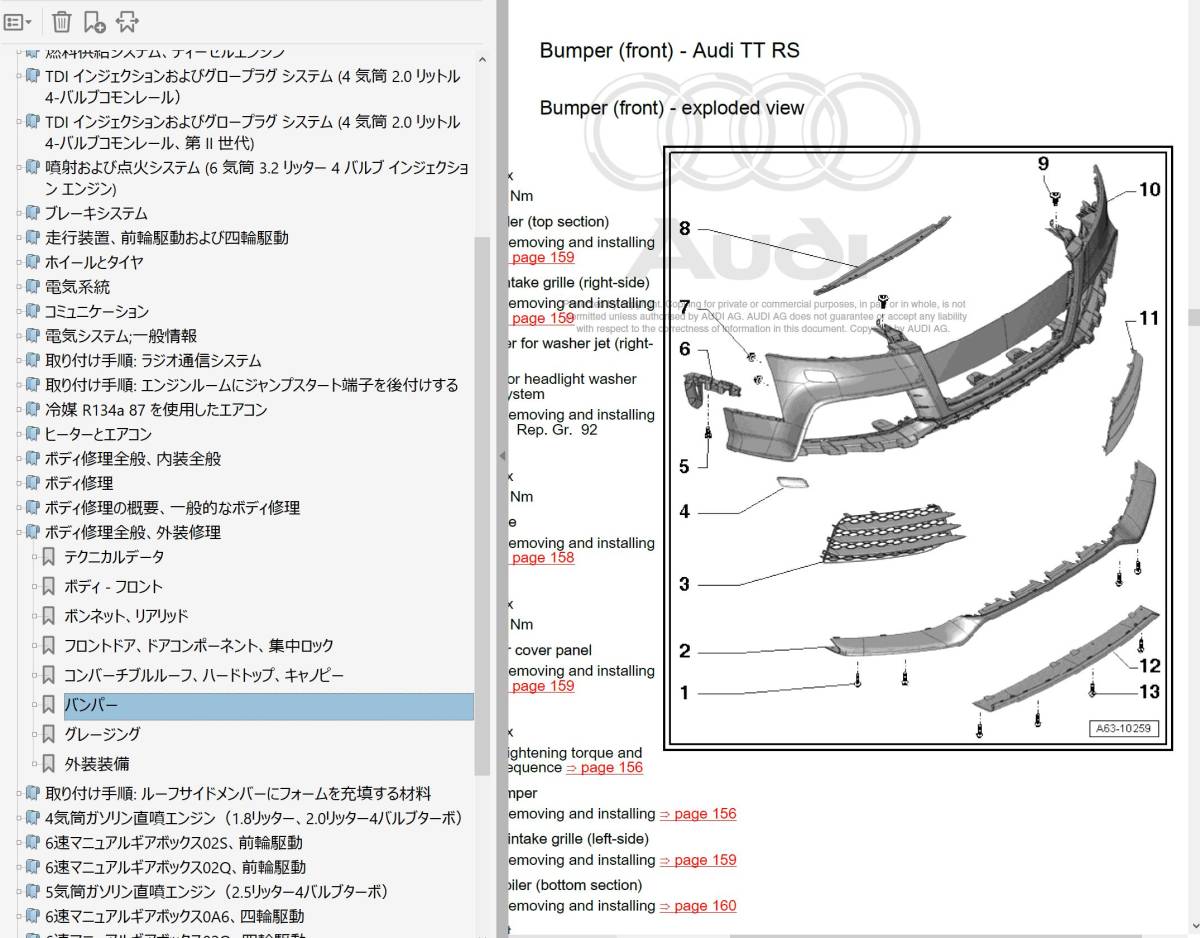Image resolution: width=1200 pixels, height=938 pixels.
Task: Expand the 冷媒 R134a 87 を使用したエアコン bookmark
Action: pos(19,409)
